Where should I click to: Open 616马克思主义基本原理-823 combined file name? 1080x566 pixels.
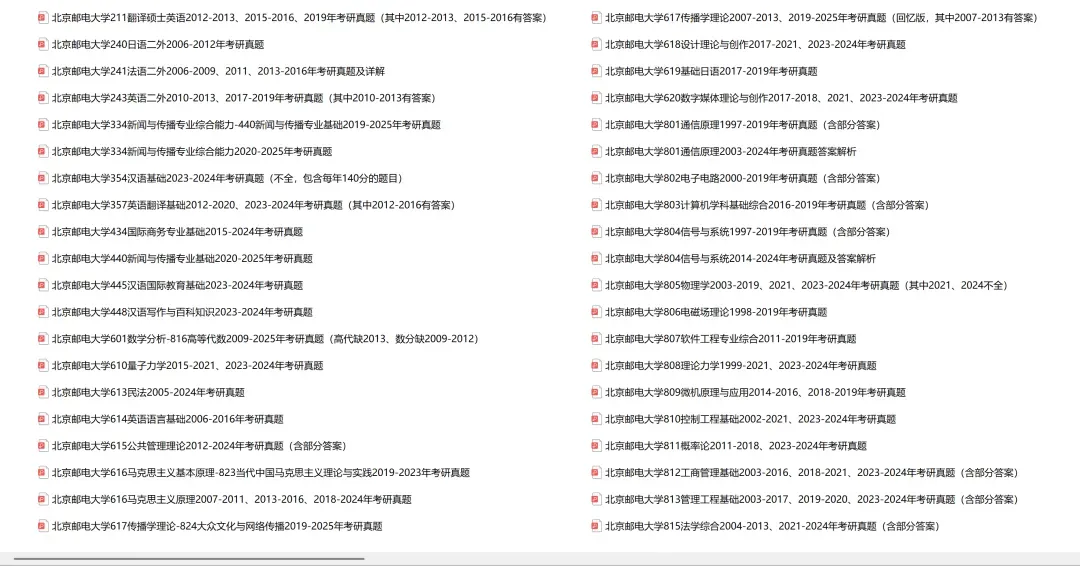point(260,473)
